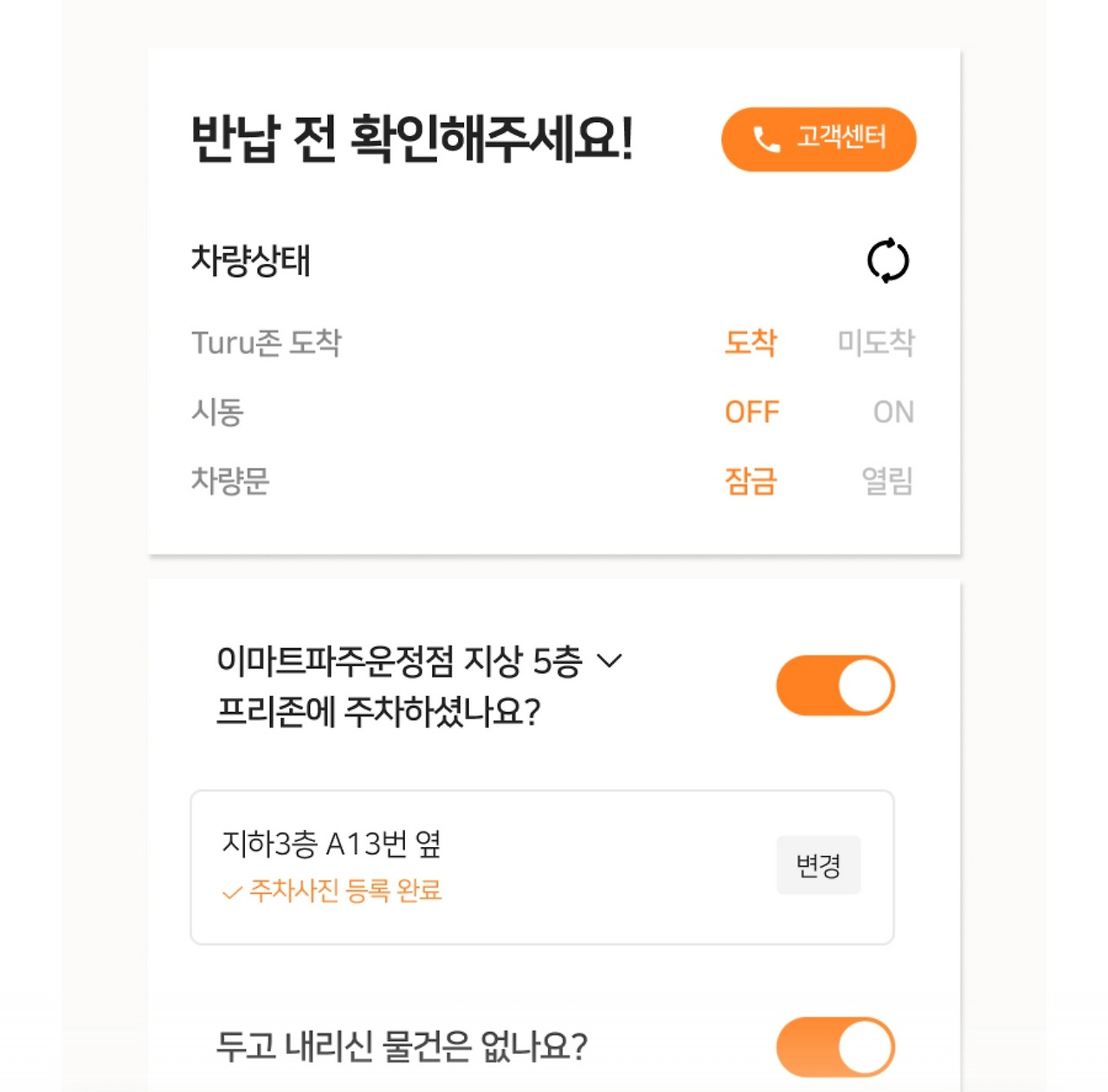The height and width of the screenshot is (1092, 1108).
Task: Select 미도착 for Turu존 도착
Action: pyautogui.click(x=878, y=341)
